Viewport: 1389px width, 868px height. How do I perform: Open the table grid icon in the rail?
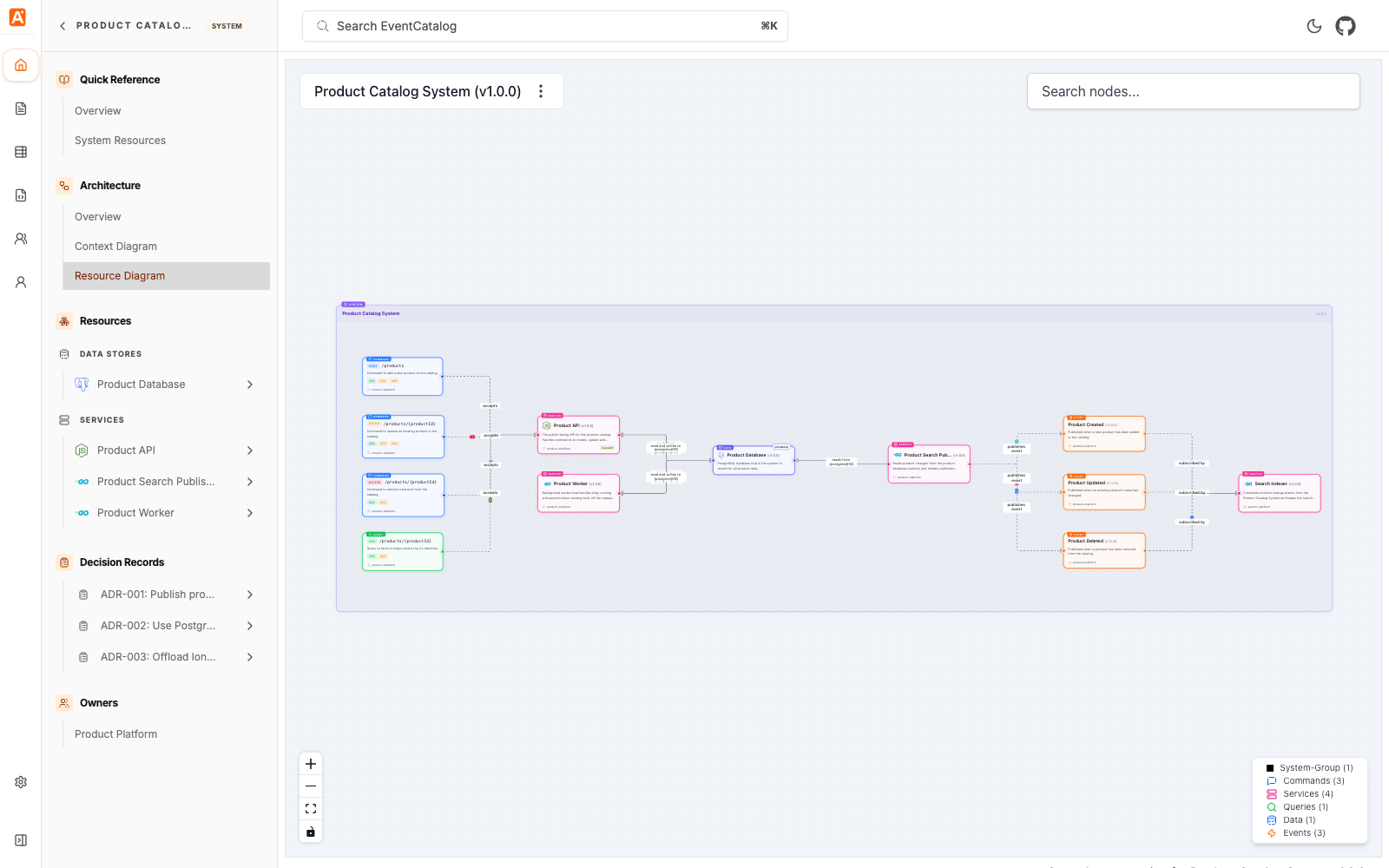click(21, 152)
